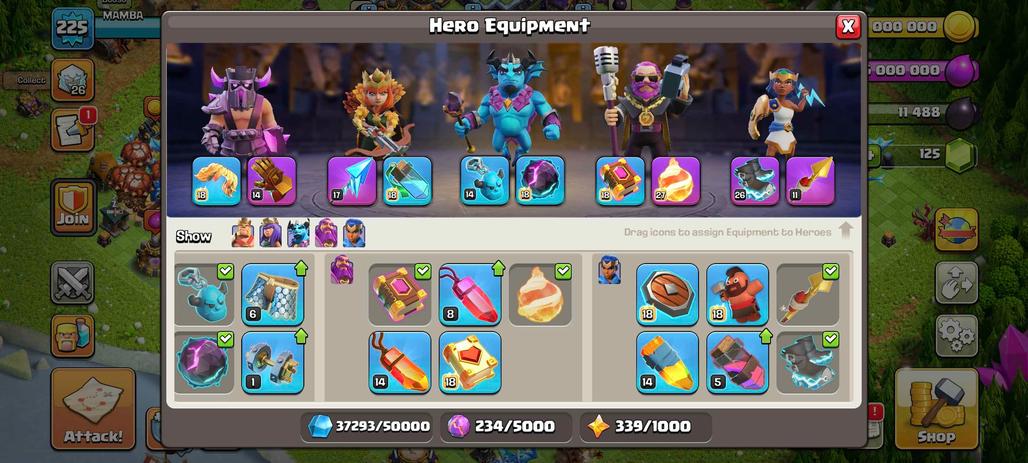The image size is (1028, 463).
Task: Pick the Healing Tome level 18 equipment
Action: click(x=470, y=362)
